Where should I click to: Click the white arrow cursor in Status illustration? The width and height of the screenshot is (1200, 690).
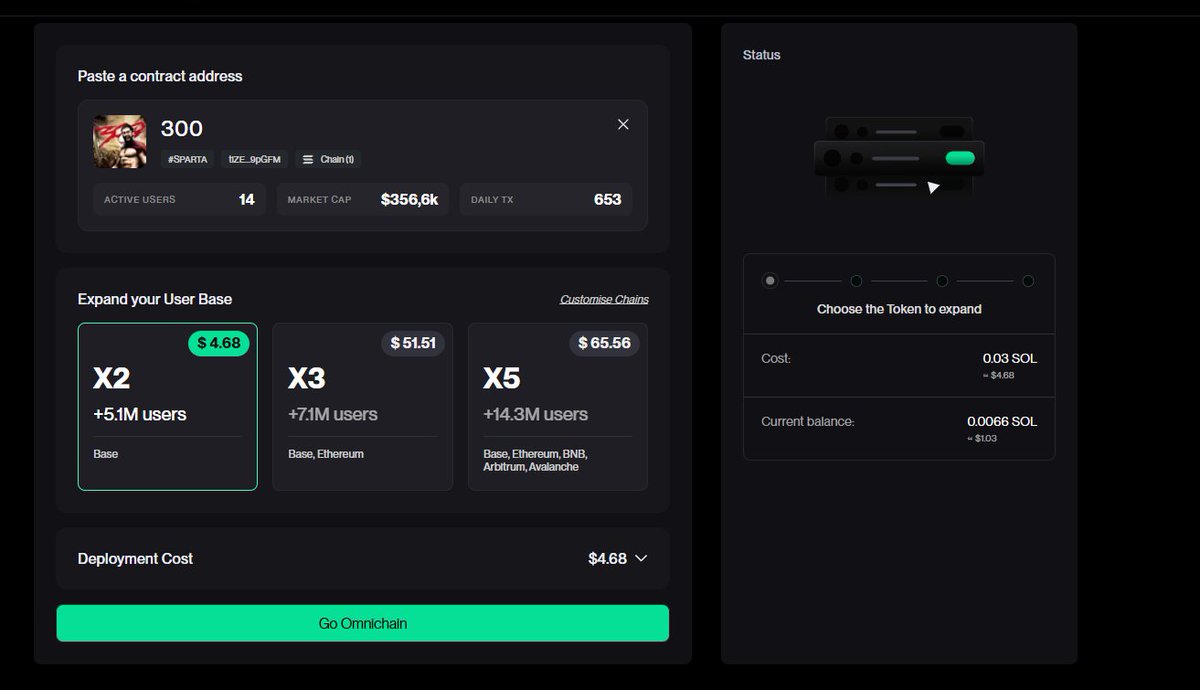[x=934, y=185]
